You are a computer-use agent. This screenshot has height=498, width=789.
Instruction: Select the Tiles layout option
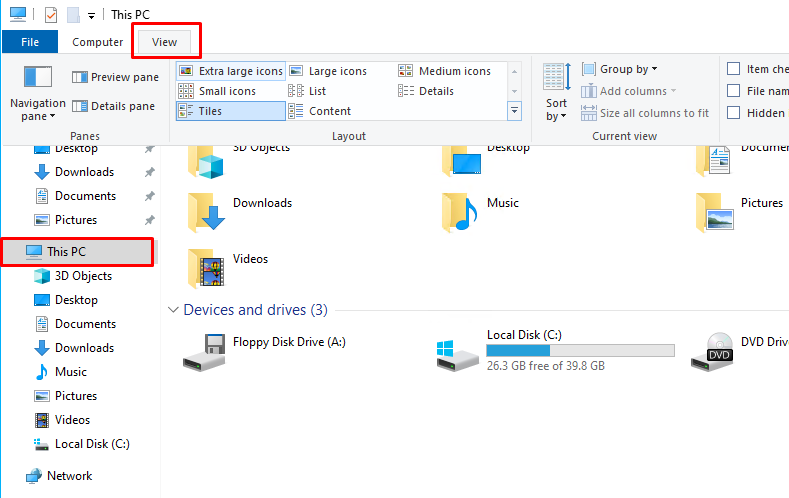231,111
